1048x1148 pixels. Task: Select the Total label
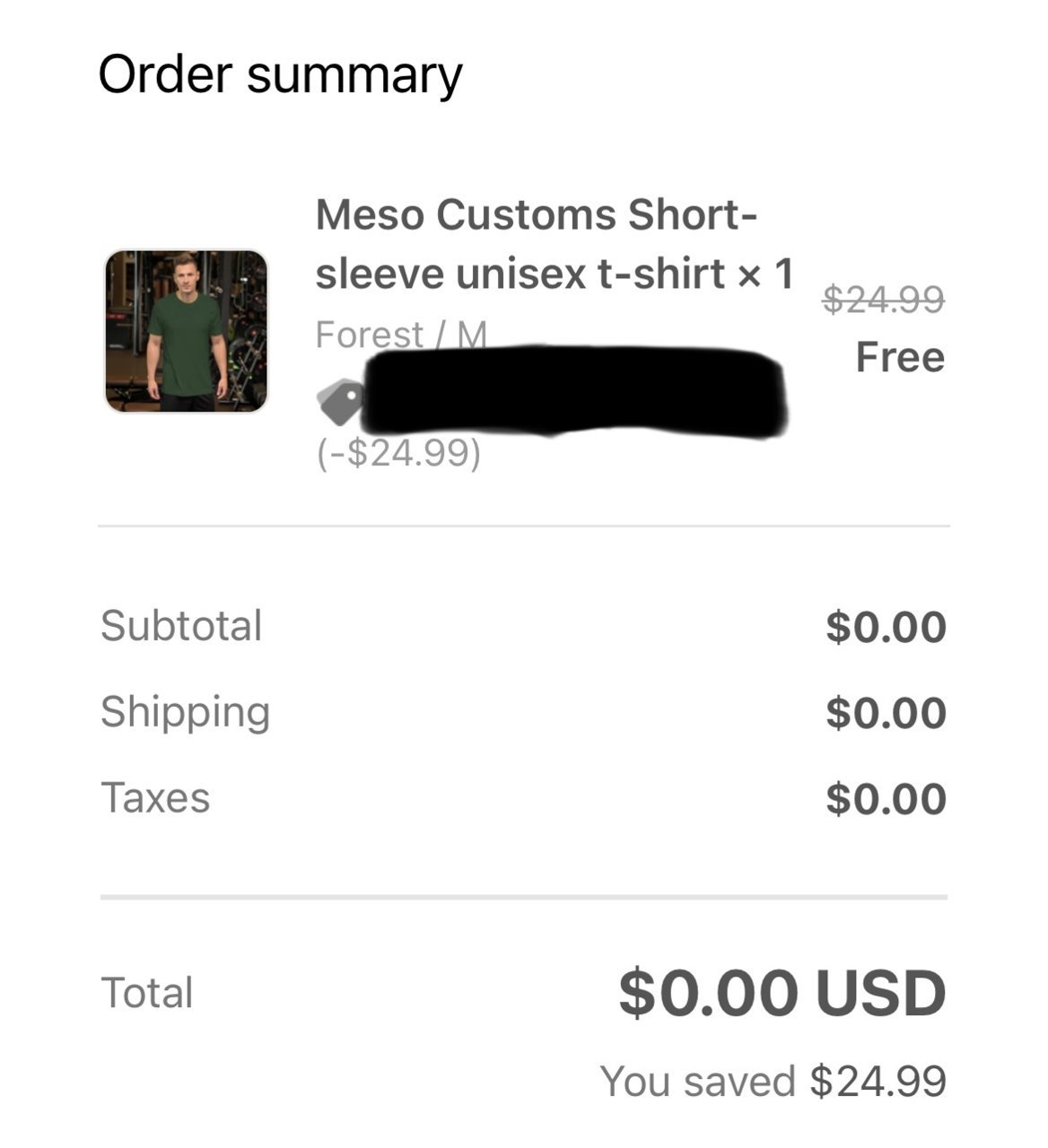pyautogui.click(x=147, y=993)
